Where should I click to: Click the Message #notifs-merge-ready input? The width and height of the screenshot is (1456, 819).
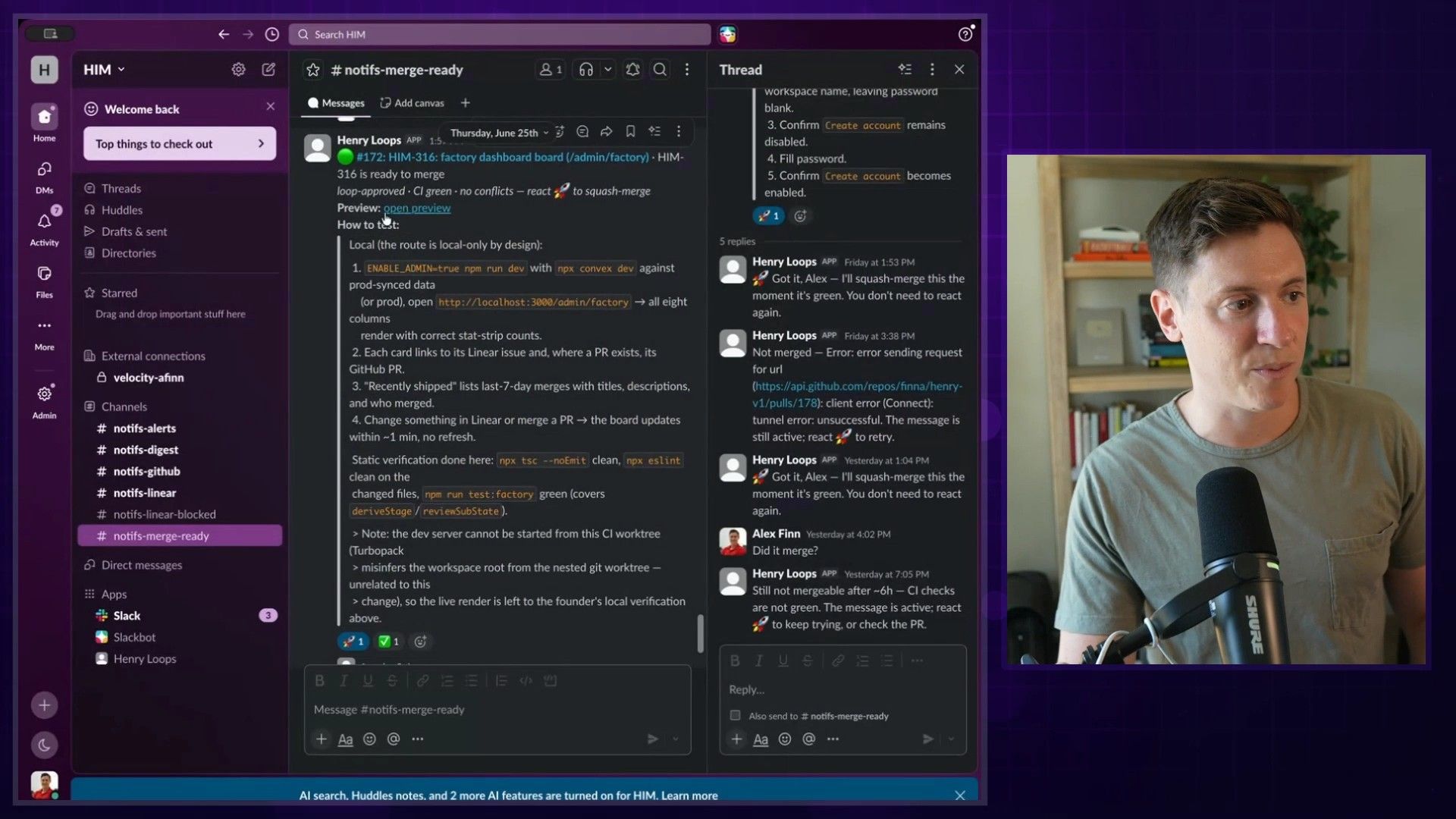point(497,710)
